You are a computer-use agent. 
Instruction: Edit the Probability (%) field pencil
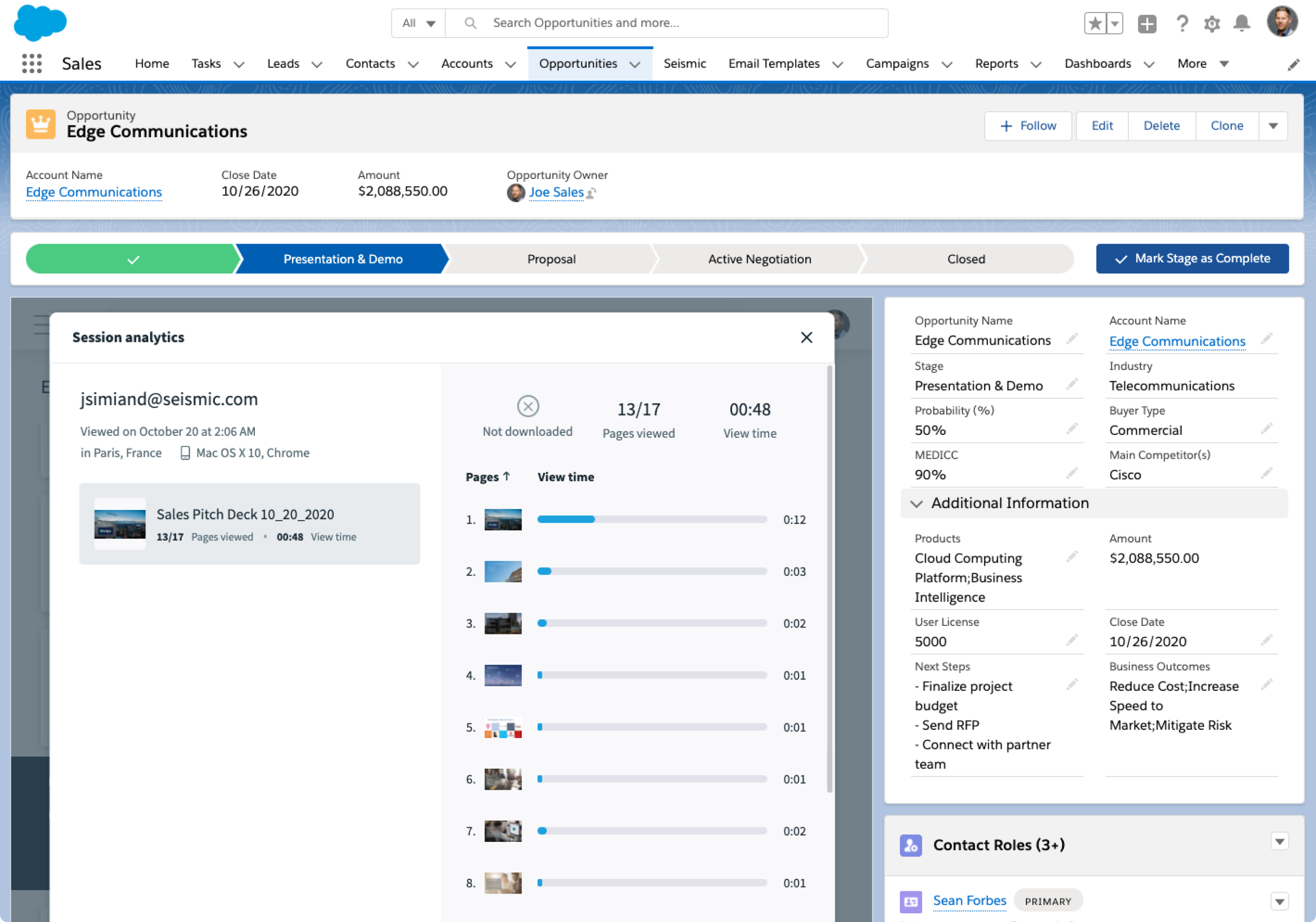(1072, 429)
